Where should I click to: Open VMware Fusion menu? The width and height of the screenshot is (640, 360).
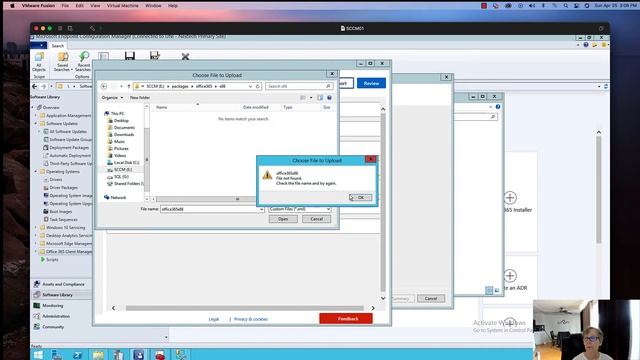38,6
